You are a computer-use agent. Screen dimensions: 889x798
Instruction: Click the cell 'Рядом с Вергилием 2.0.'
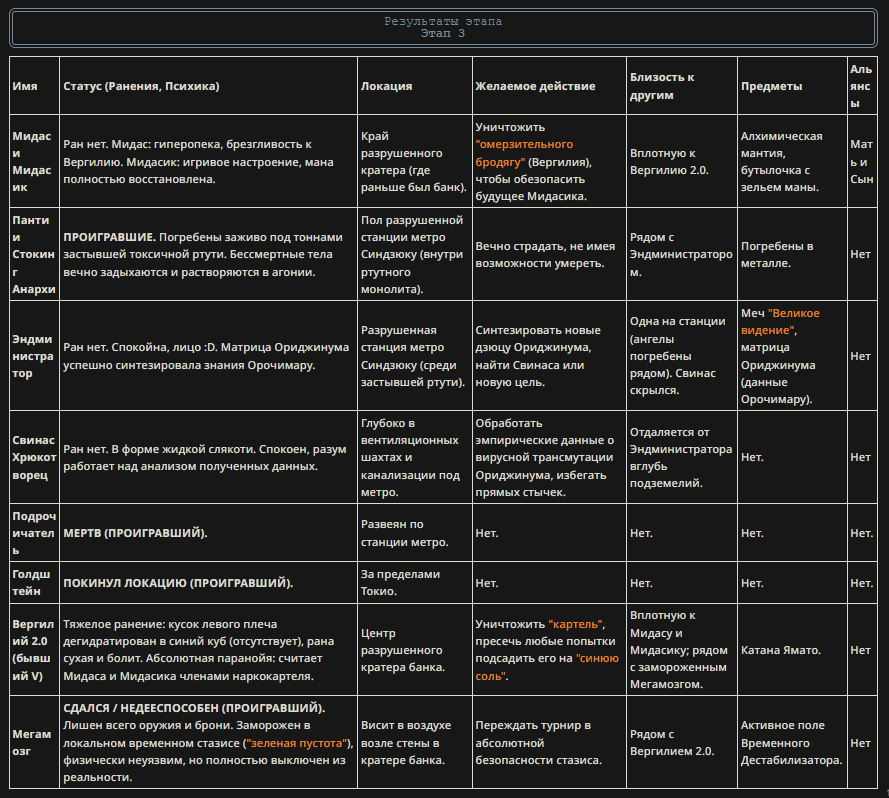tap(682, 742)
